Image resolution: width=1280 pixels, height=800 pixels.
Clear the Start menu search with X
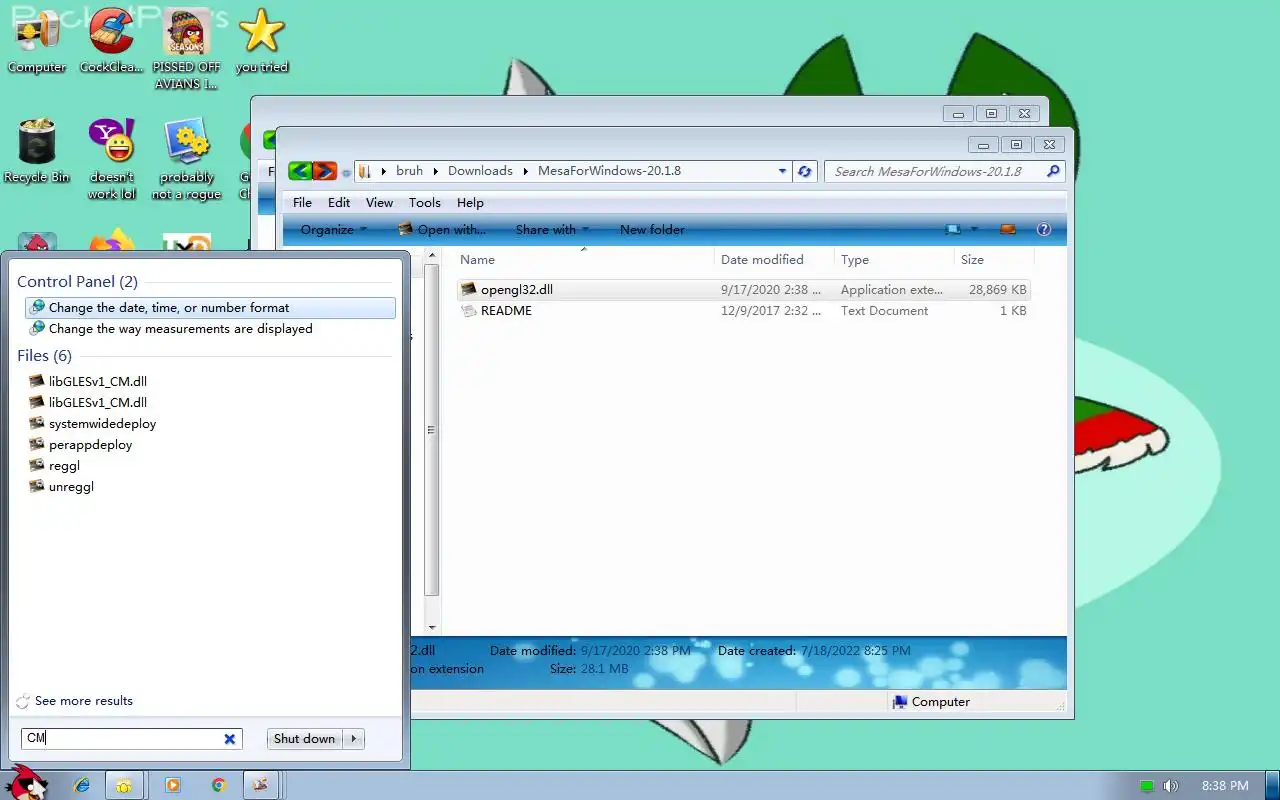230,739
